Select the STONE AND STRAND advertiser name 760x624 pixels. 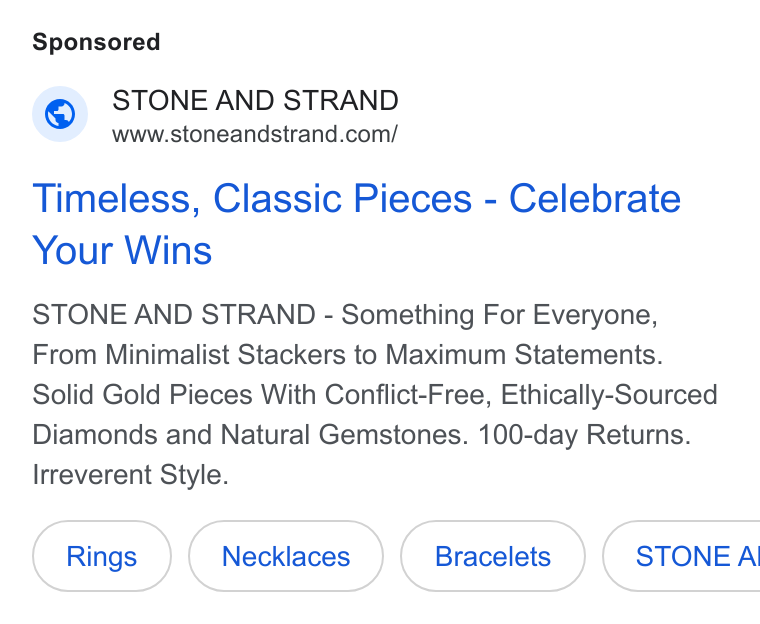(255, 100)
